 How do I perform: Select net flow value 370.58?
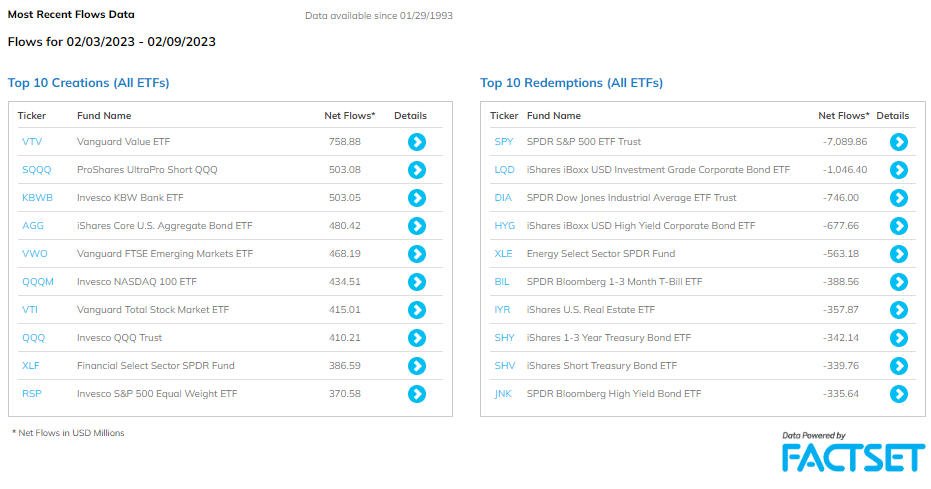(345, 393)
